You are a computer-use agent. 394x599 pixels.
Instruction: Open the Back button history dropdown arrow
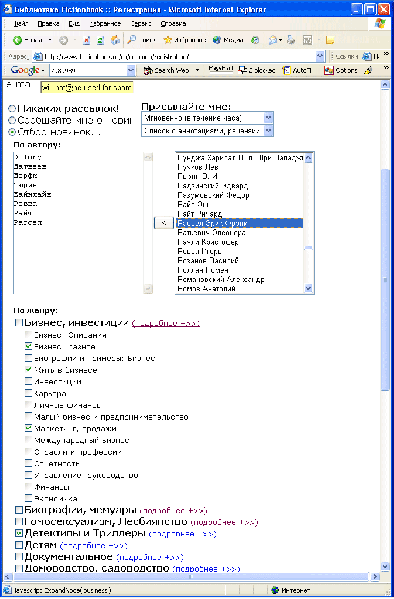pos(50,40)
